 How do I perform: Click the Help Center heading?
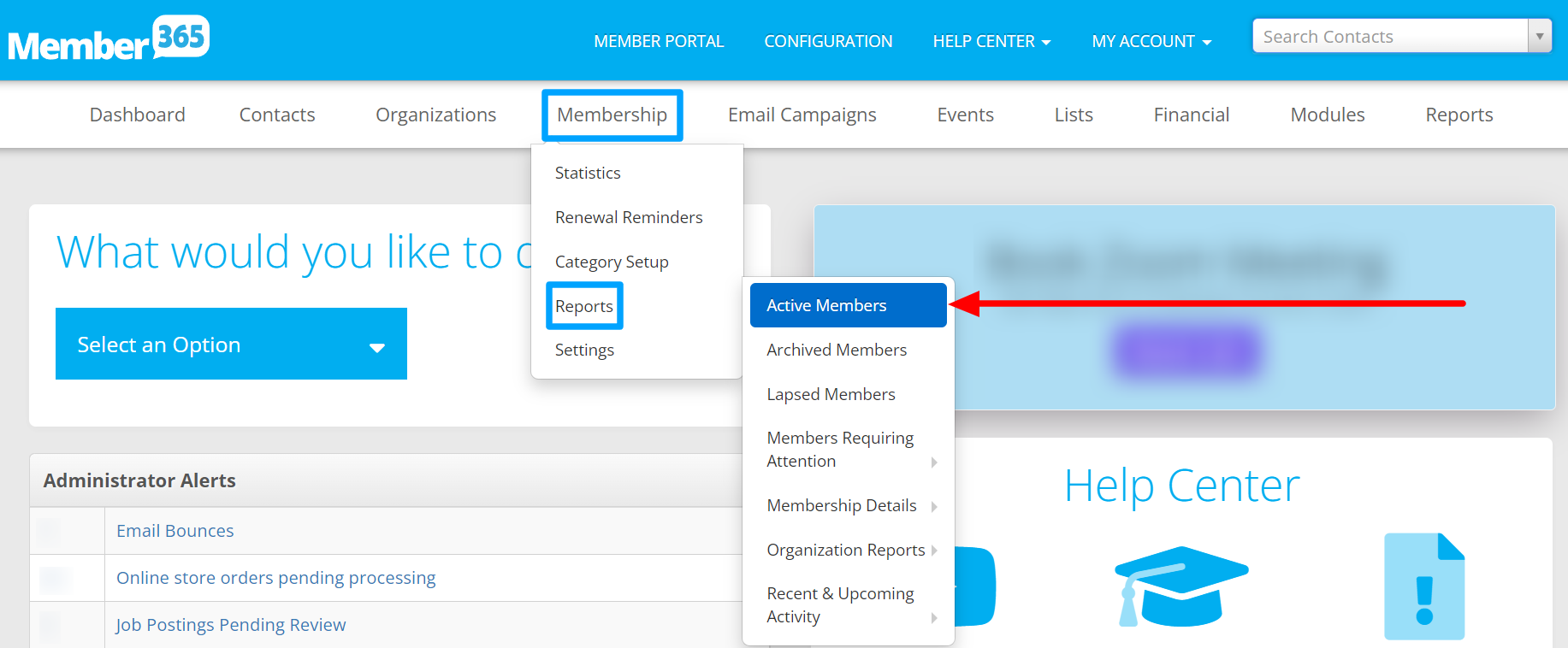pos(1181,486)
